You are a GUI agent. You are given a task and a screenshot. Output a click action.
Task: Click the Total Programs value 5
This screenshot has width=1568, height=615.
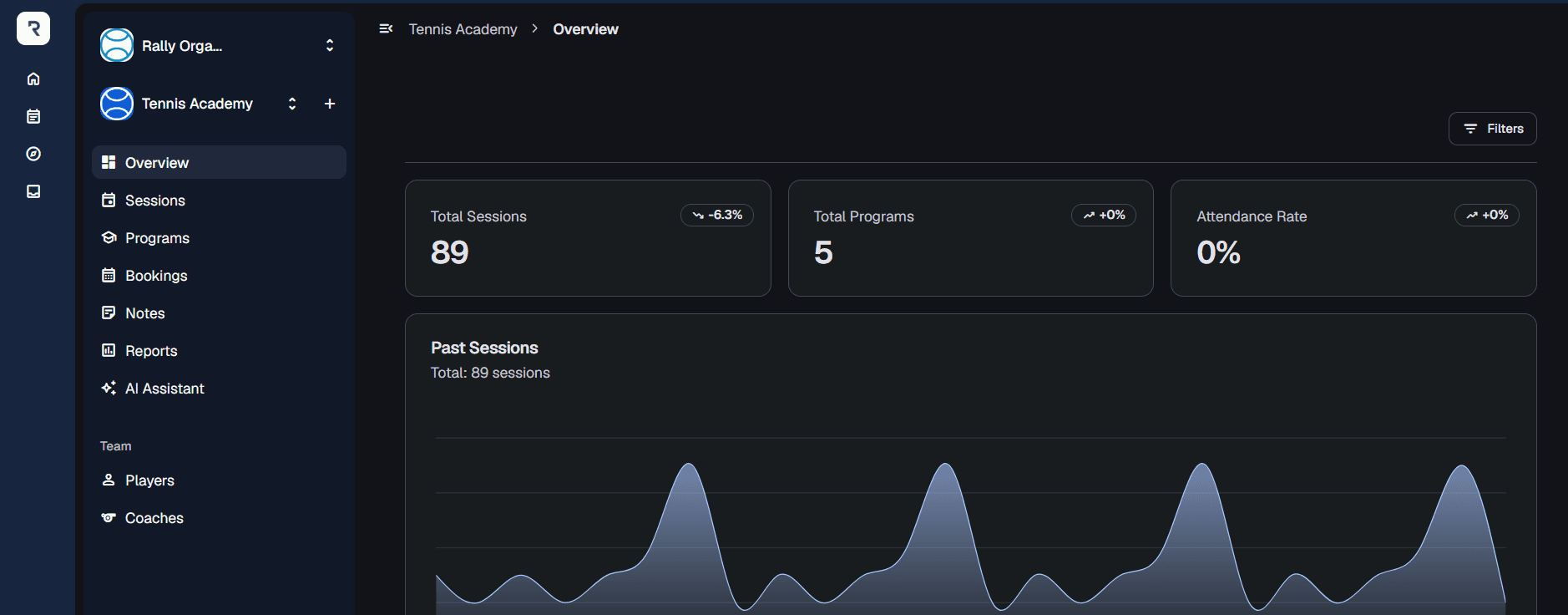pos(823,252)
